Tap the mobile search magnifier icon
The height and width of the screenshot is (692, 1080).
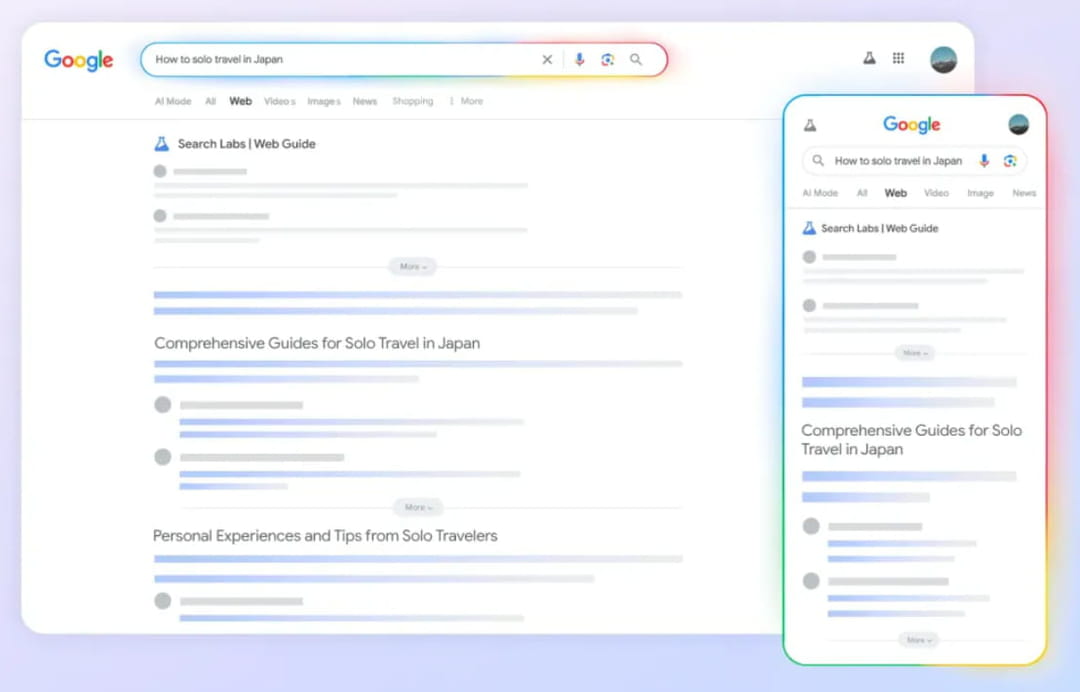[x=818, y=160]
